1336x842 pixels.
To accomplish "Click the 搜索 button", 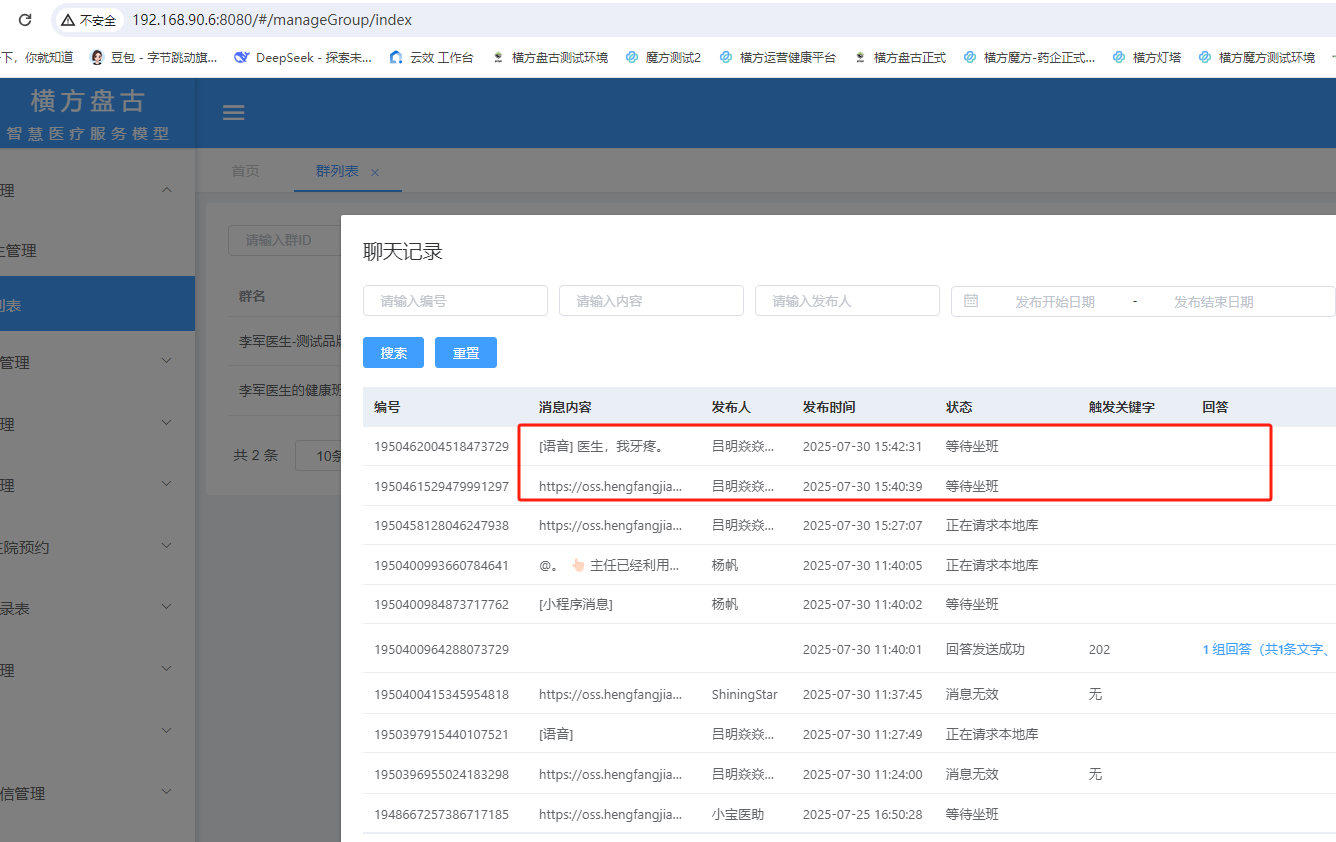I will click(393, 353).
